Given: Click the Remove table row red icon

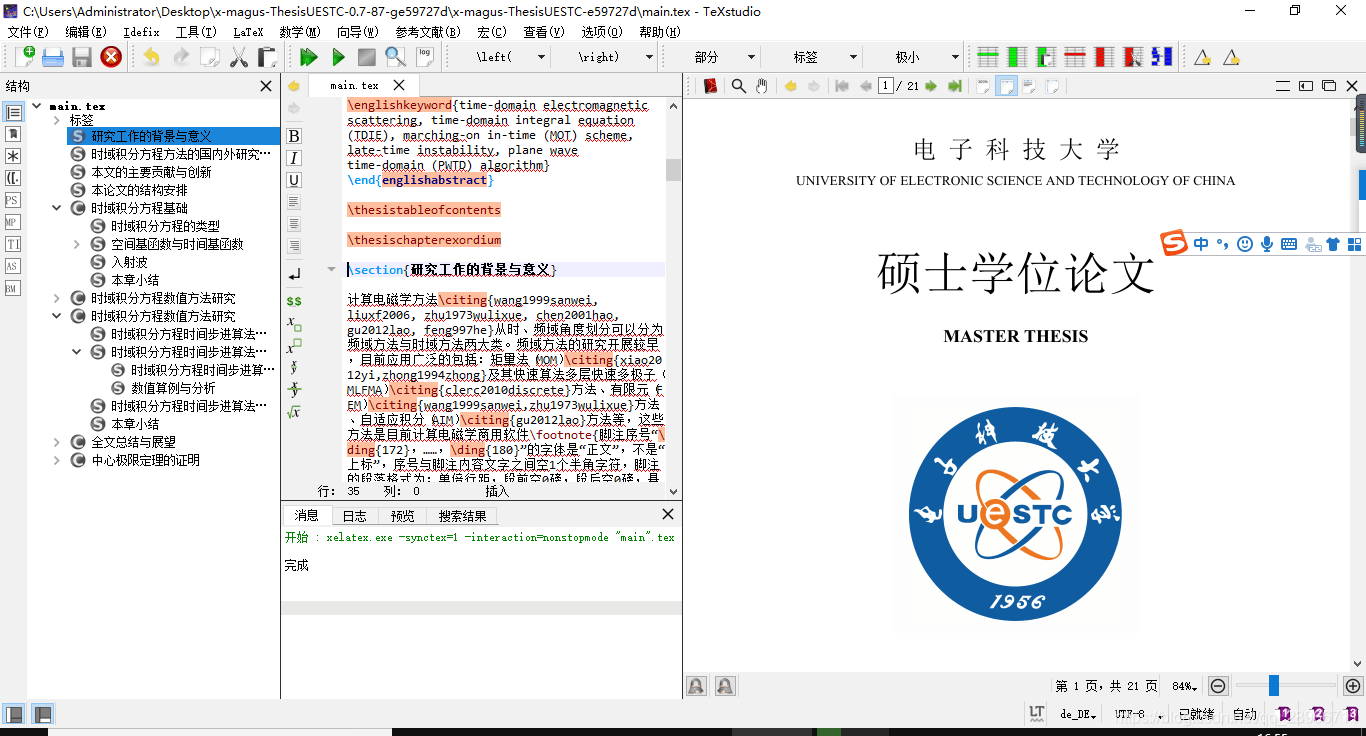Looking at the screenshot, I should 1075,57.
